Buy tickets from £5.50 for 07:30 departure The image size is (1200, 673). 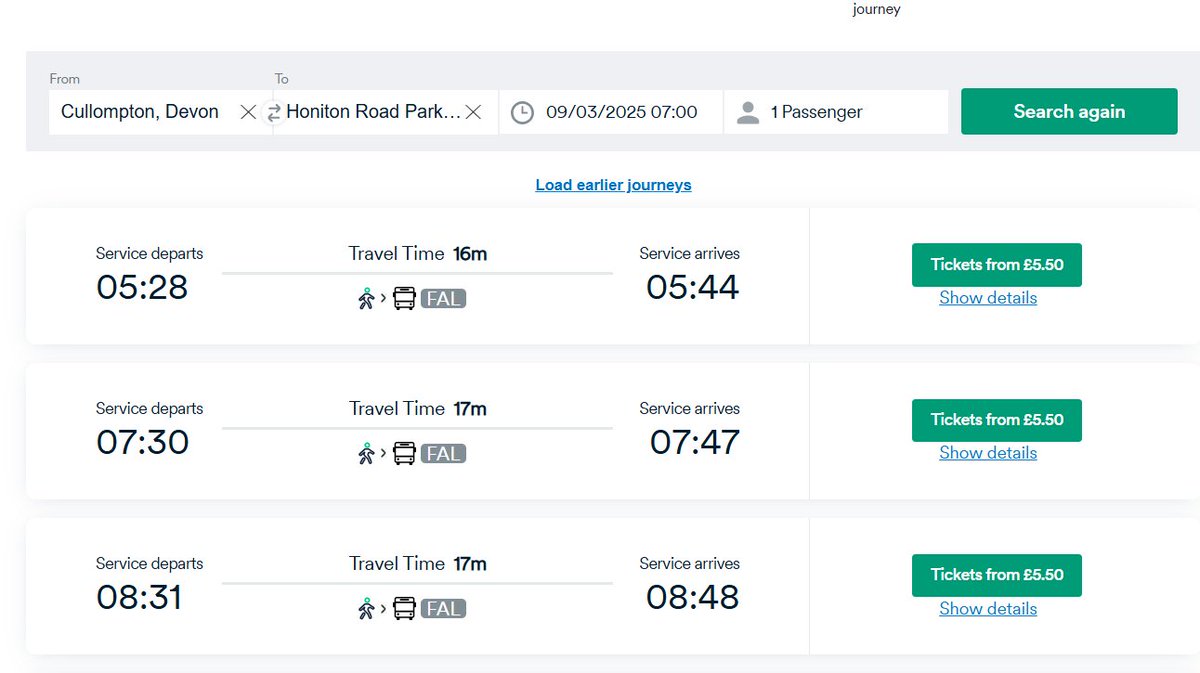pyautogui.click(x=997, y=420)
